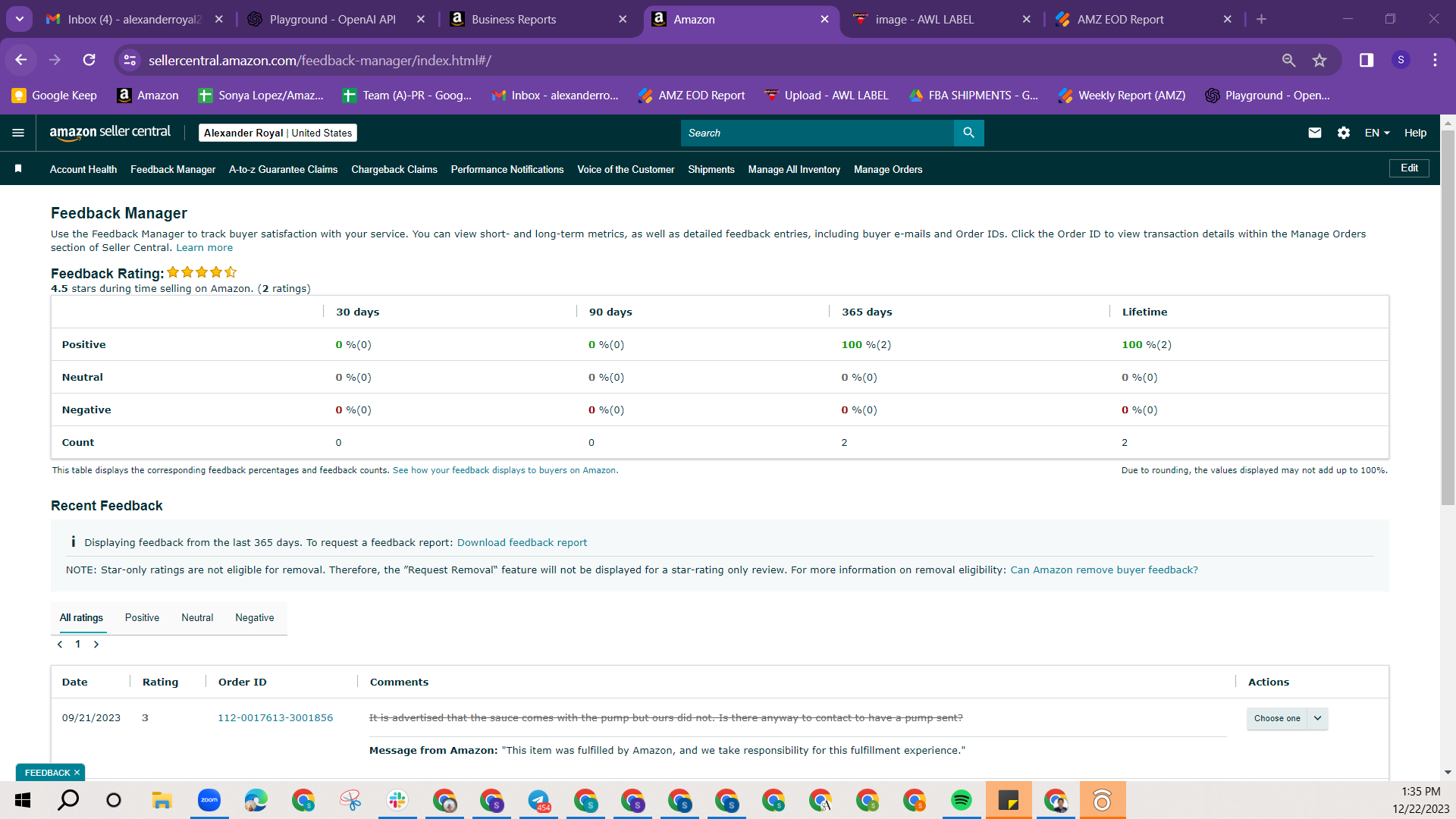Go back with the browser back arrow
The width and height of the screenshot is (1456, 819).
coord(21,60)
